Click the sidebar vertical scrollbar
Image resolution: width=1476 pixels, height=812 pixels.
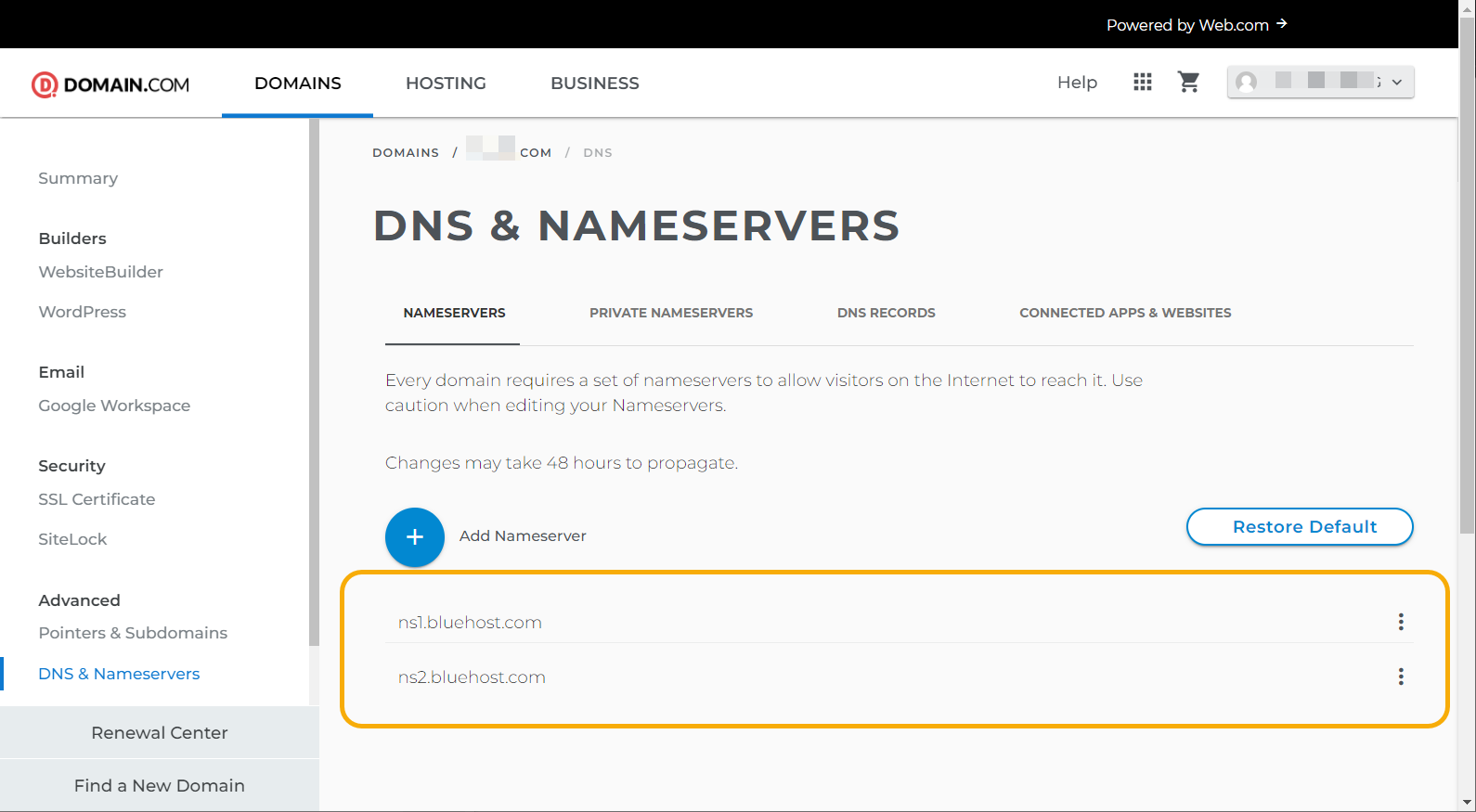[x=314, y=382]
